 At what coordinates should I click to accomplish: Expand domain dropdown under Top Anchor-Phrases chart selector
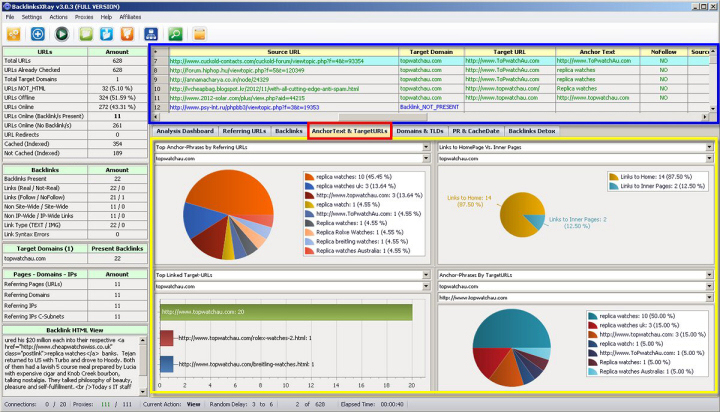426,158
